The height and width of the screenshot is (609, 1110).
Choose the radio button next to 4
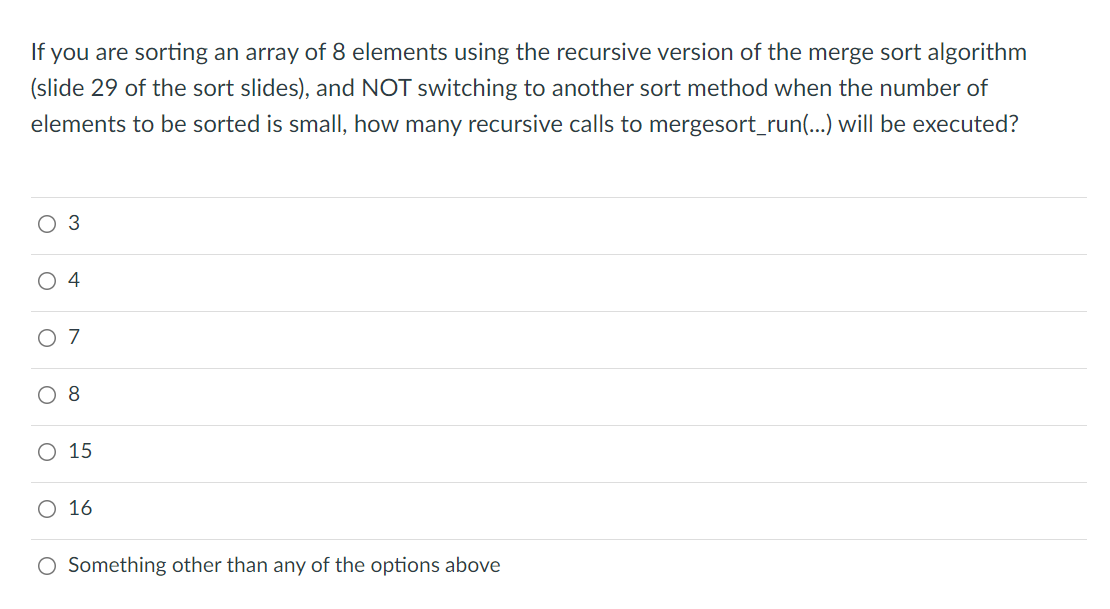[x=47, y=281]
